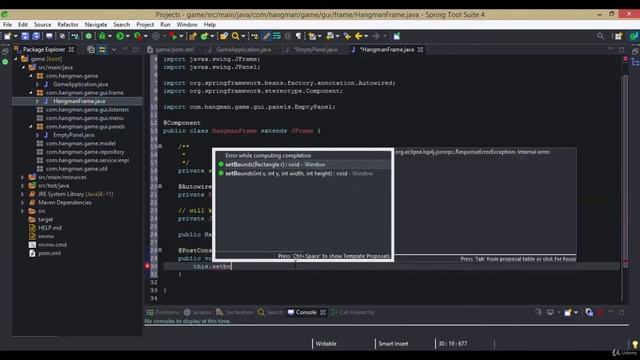Open the Refactor menu
This screenshot has width=640, height=360.
click(68, 25)
